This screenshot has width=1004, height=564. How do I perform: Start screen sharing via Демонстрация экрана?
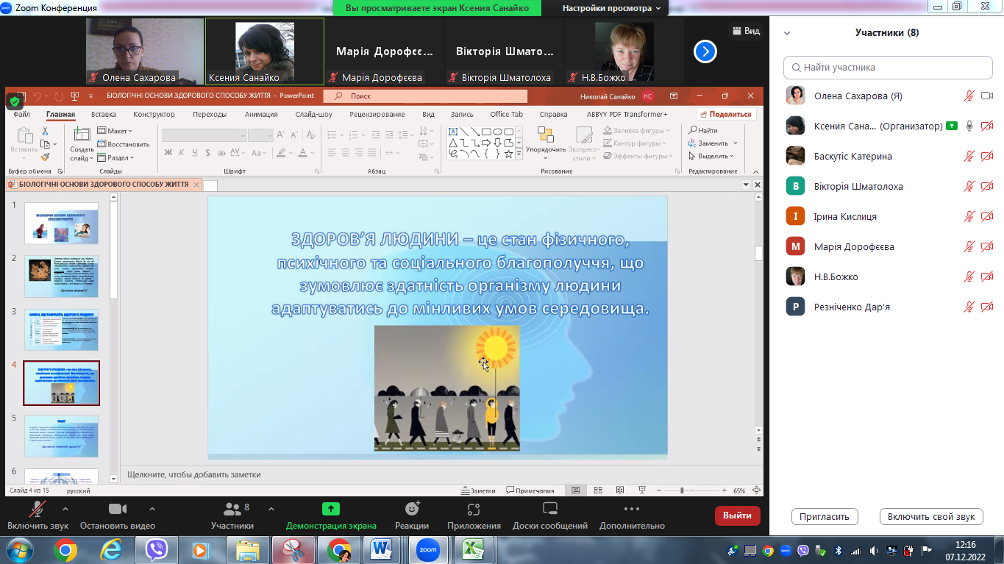click(331, 509)
